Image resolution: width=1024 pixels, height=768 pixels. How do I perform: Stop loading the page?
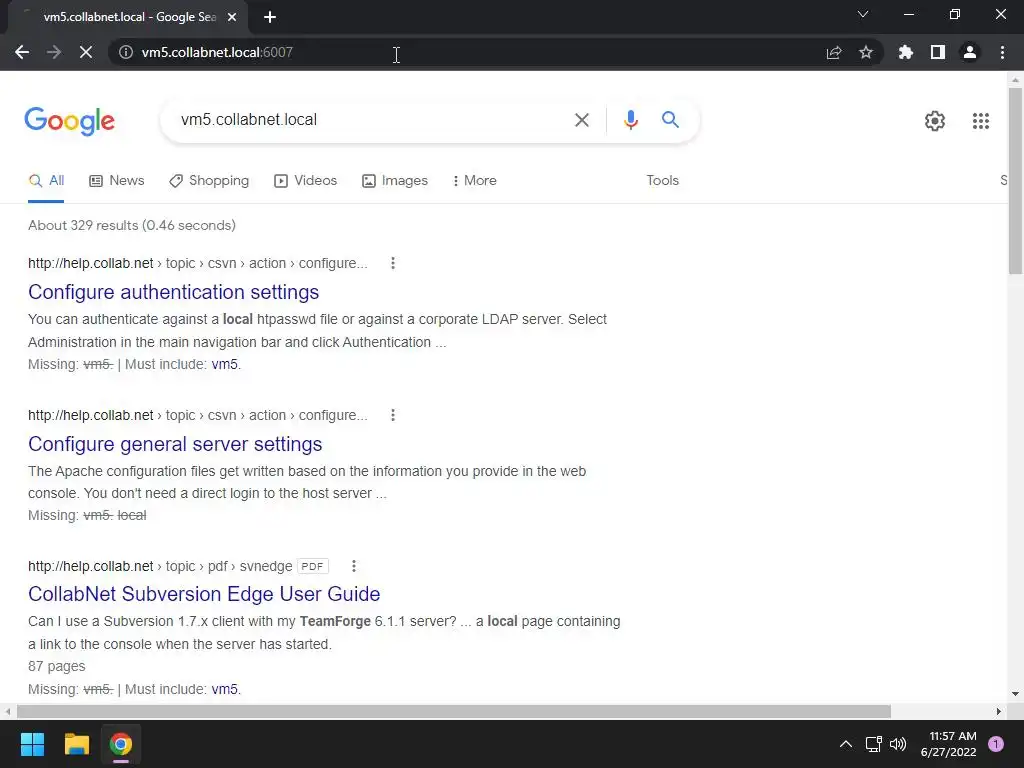pyautogui.click(x=86, y=52)
